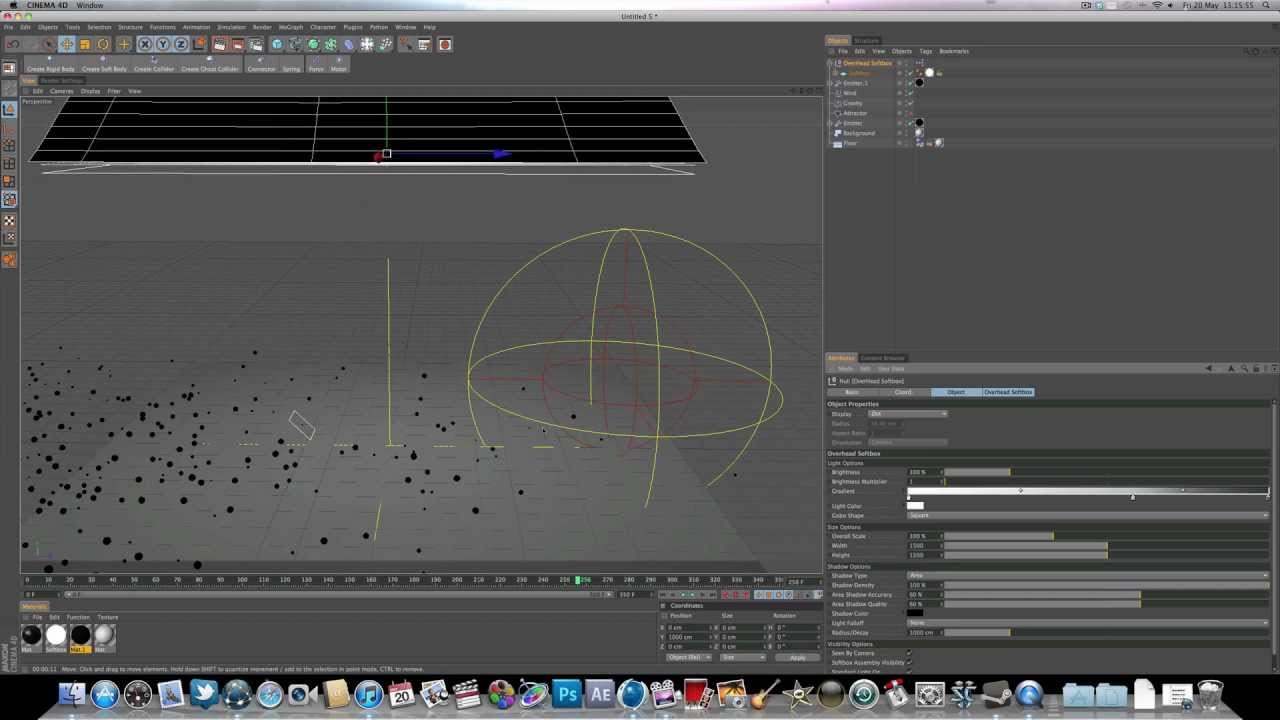
Task: Toggle the Z axis lock button
Action: [181, 44]
